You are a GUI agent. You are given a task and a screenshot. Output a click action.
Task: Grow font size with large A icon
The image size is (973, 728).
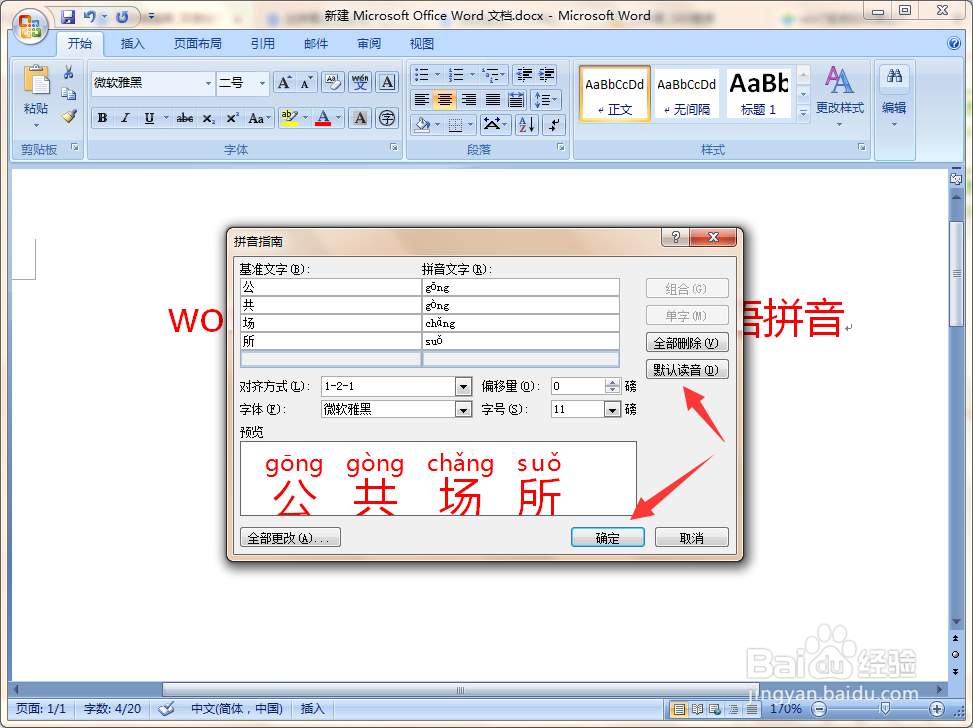(x=284, y=83)
